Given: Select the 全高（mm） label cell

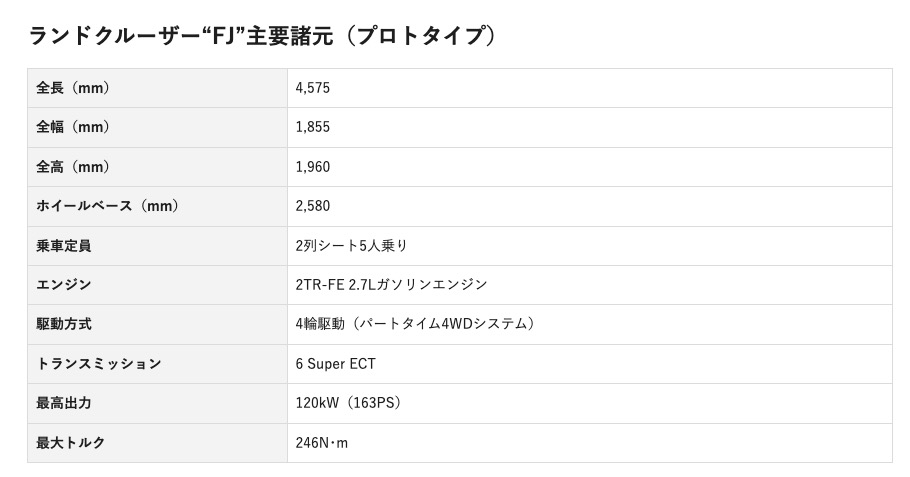Looking at the screenshot, I should click(73, 167).
